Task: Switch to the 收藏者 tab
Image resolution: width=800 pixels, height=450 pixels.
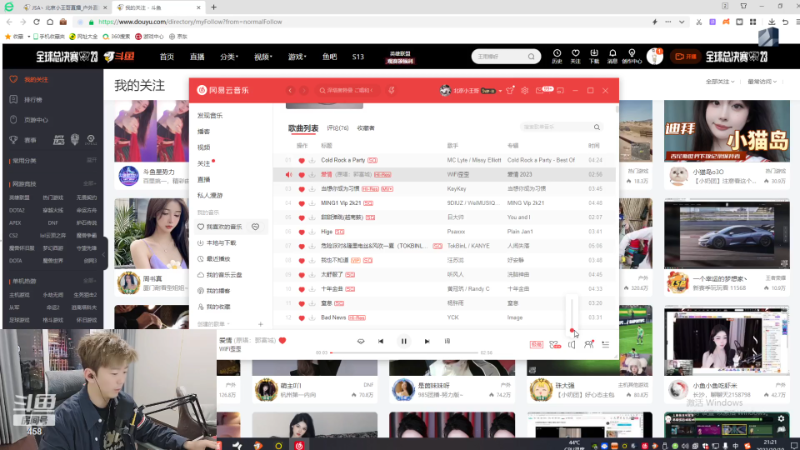Action: click(366, 128)
